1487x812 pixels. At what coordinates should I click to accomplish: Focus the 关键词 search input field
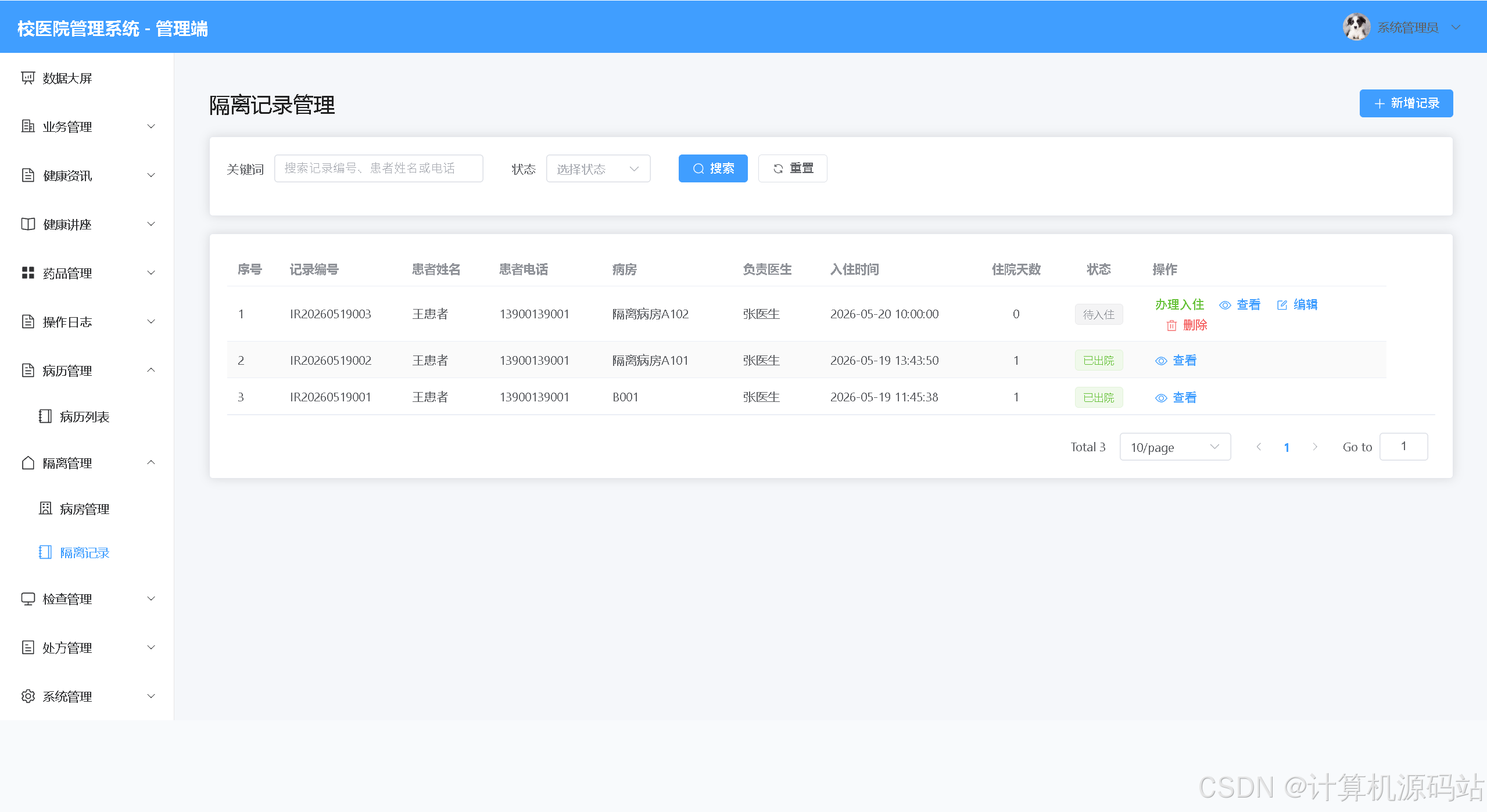[x=378, y=168]
